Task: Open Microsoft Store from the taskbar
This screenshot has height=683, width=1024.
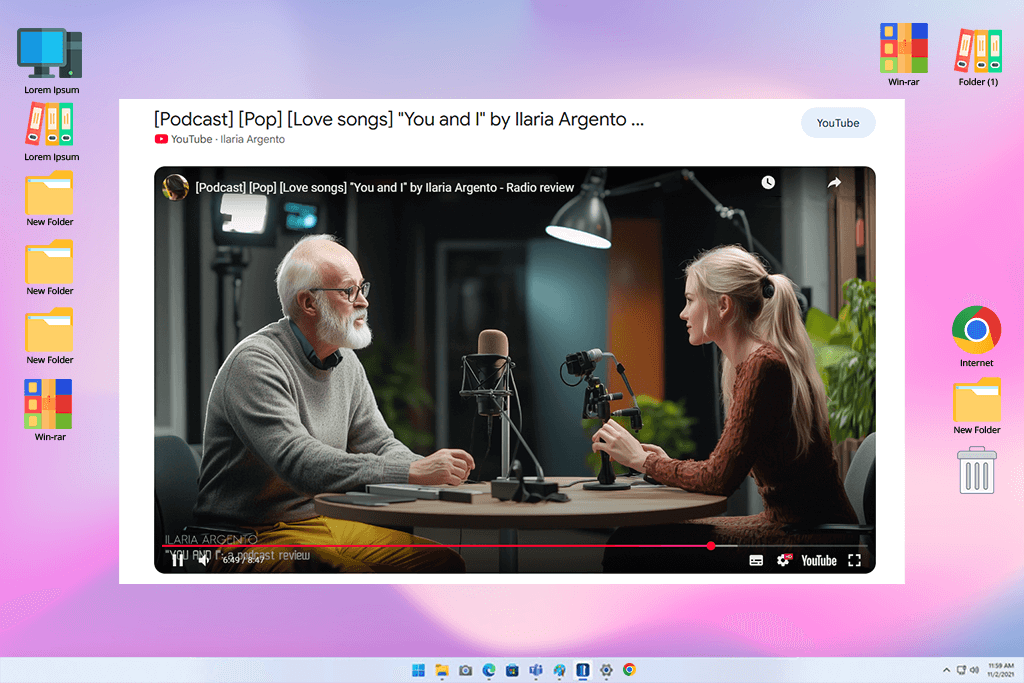Action: point(513,670)
